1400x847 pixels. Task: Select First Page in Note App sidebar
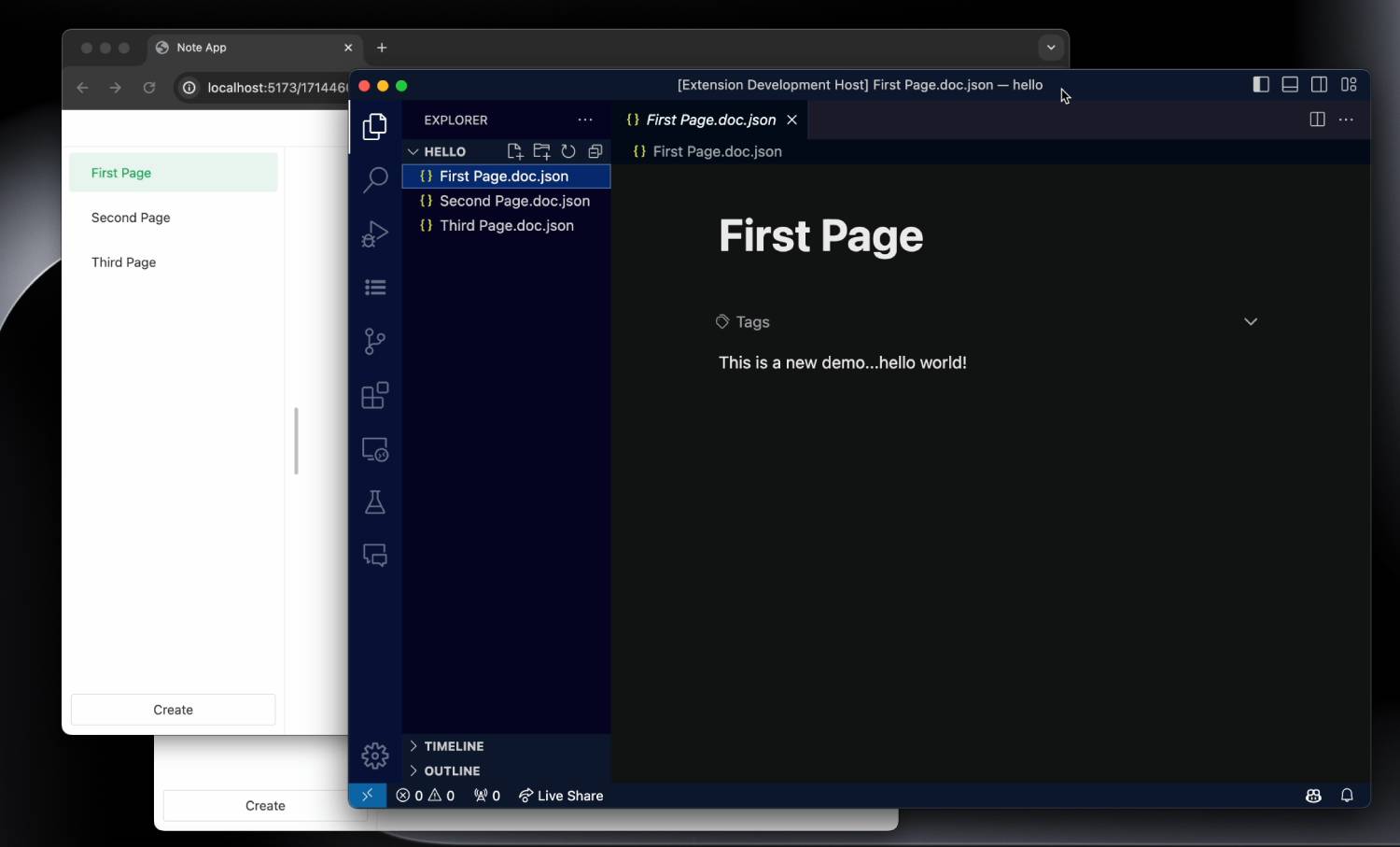(x=174, y=173)
